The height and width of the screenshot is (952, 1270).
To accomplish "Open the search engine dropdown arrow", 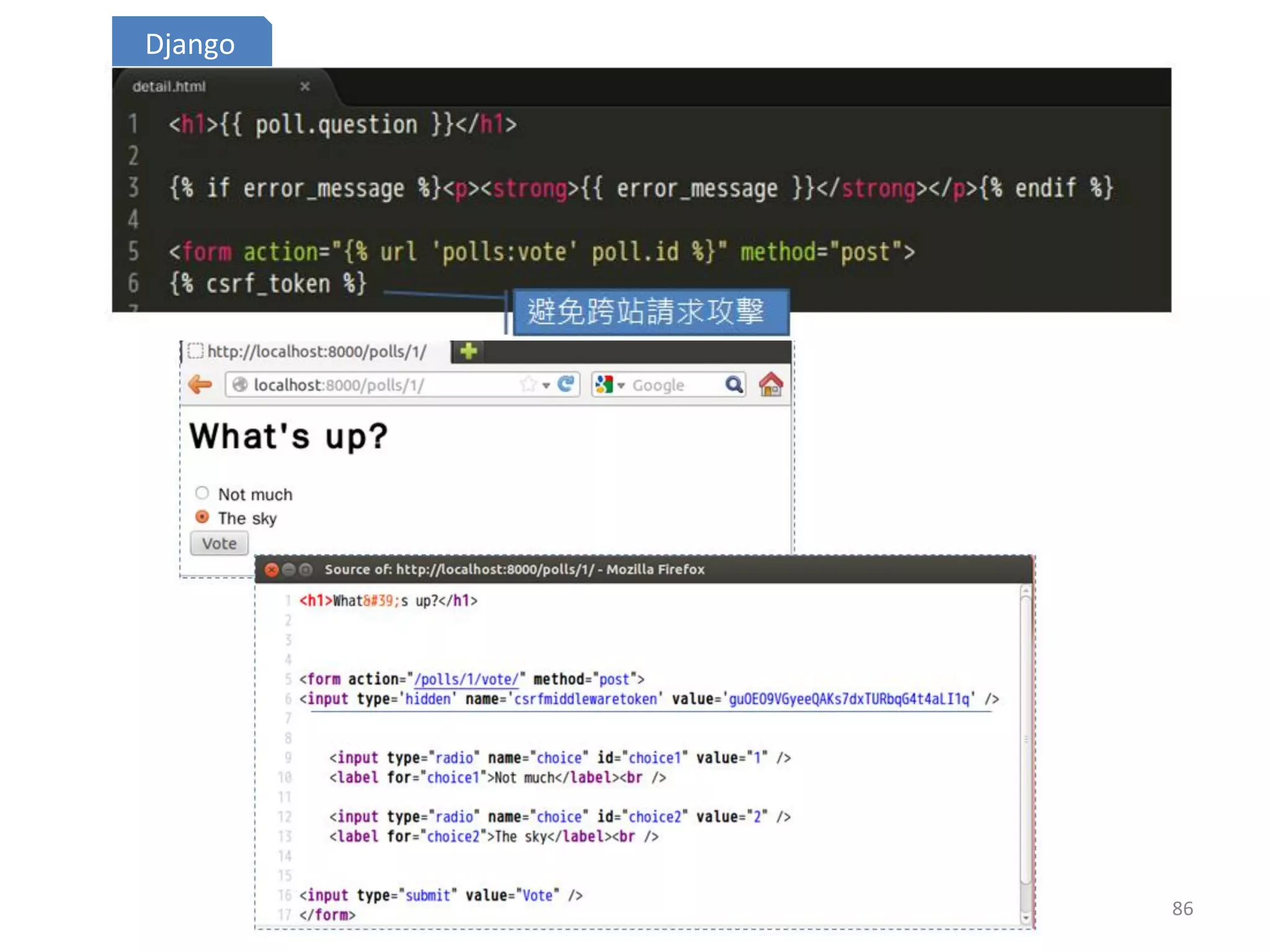I will coord(621,386).
